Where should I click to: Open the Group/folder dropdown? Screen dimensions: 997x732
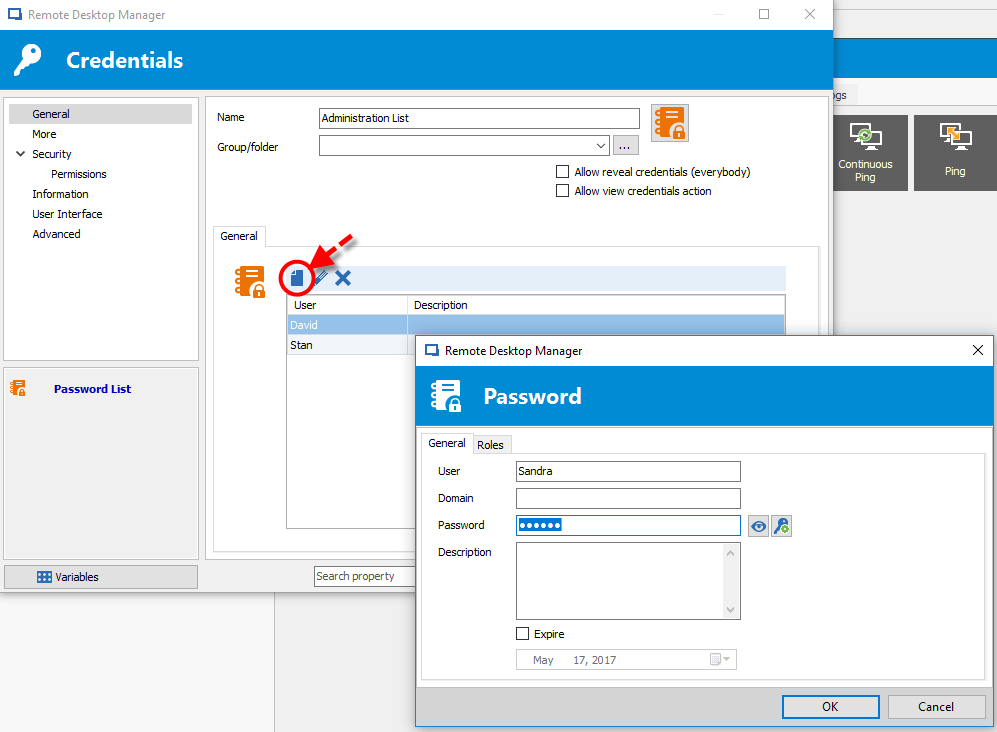pos(601,146)
